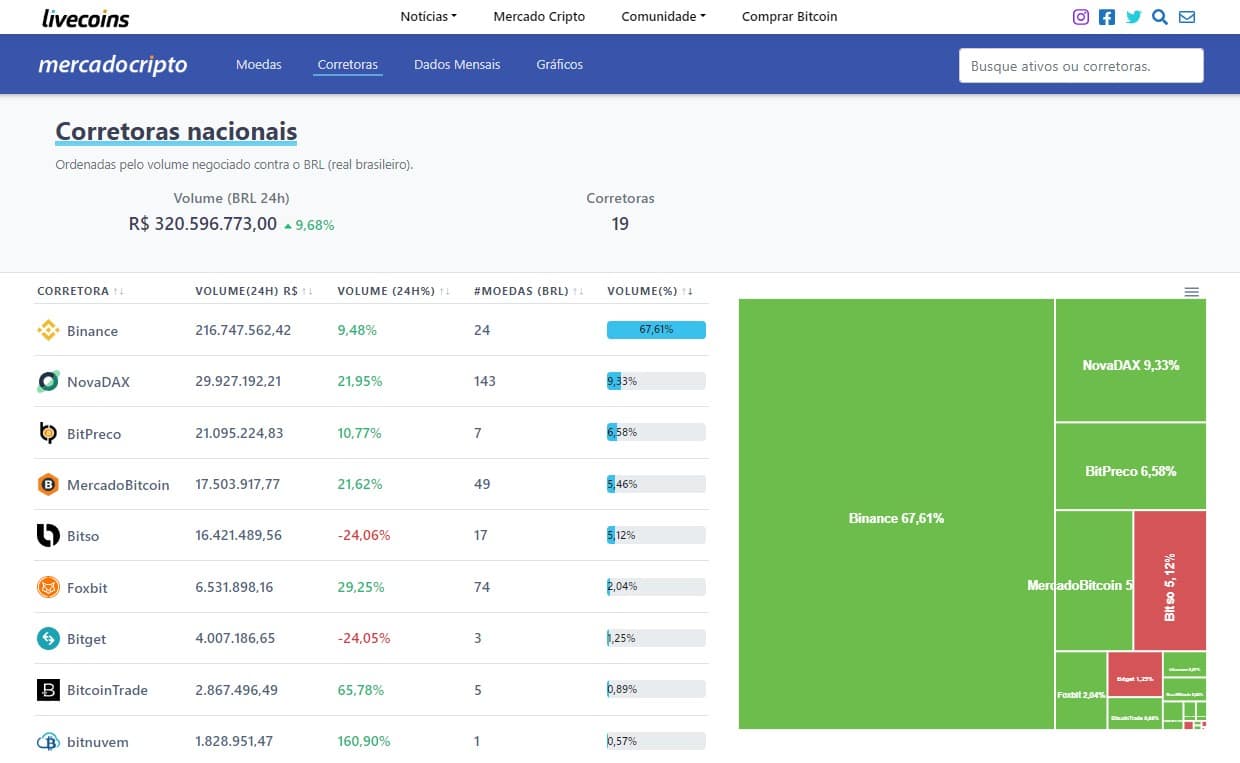The height and width of the screenshot is (763, 1240).
Task: Click the Foxbit fox logo icon
Action: (x=48, y=587)
